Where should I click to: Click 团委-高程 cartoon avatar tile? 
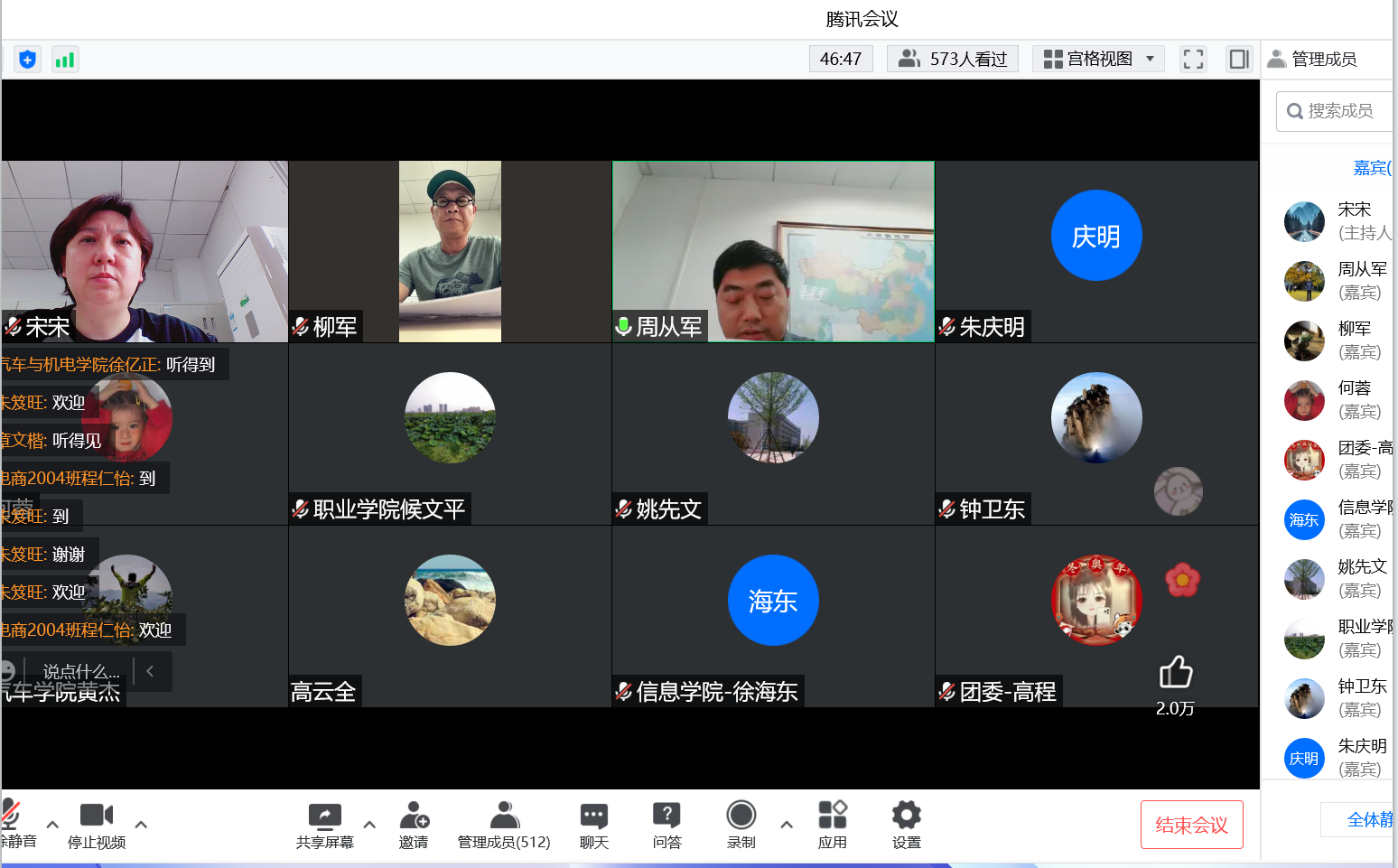[x=1096, y=600]
